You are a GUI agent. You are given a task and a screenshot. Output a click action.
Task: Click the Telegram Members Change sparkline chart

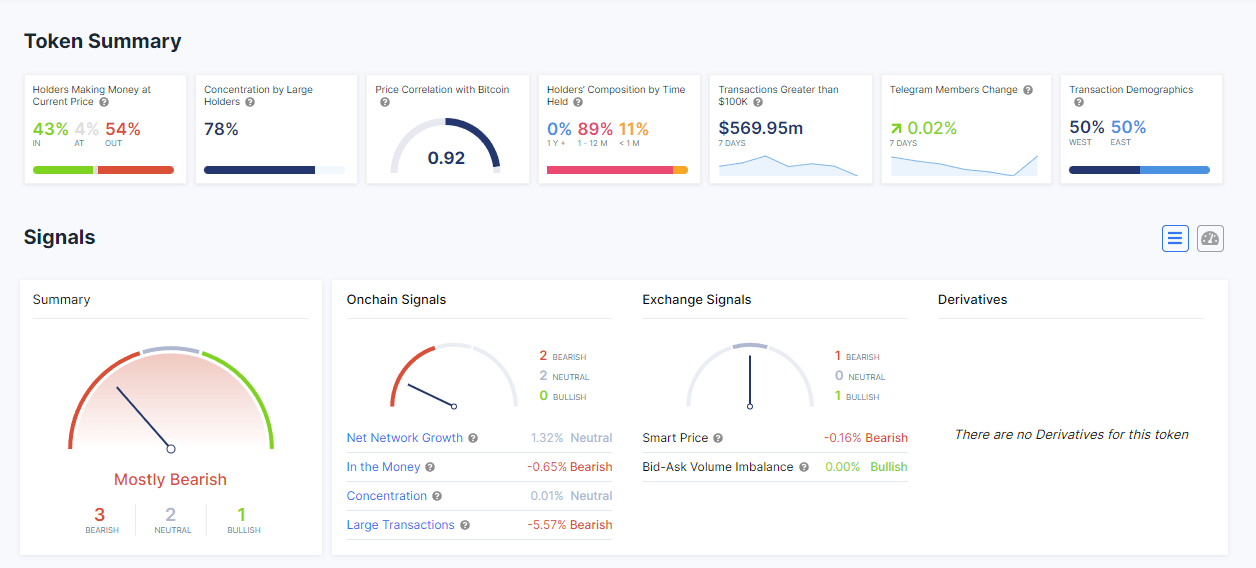click(x=964, y=164)
